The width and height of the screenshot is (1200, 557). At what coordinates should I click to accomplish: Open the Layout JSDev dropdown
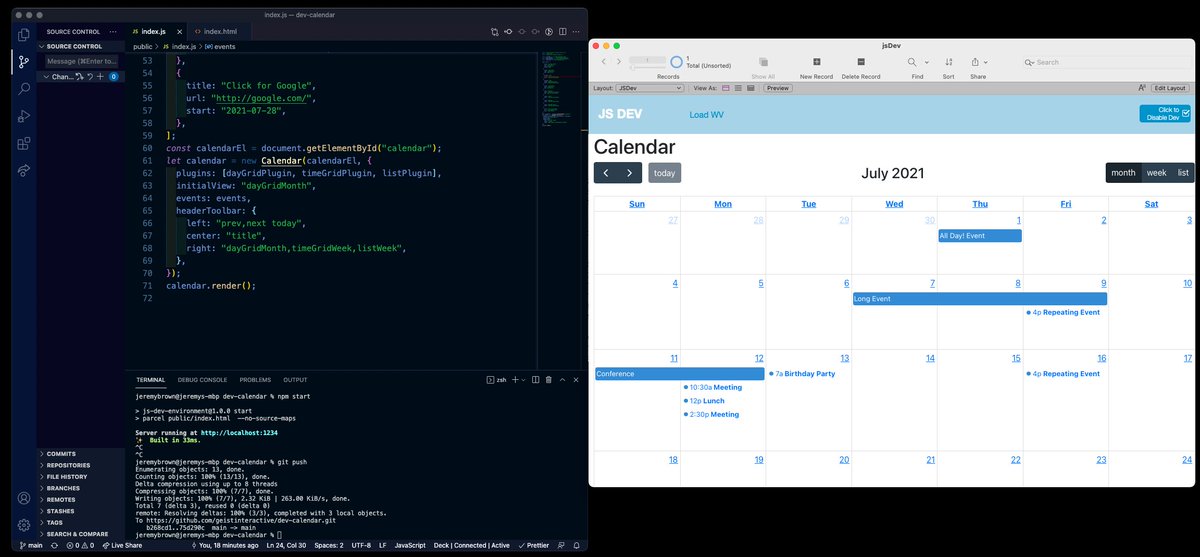pyautogui.click(x=650, y=88)
